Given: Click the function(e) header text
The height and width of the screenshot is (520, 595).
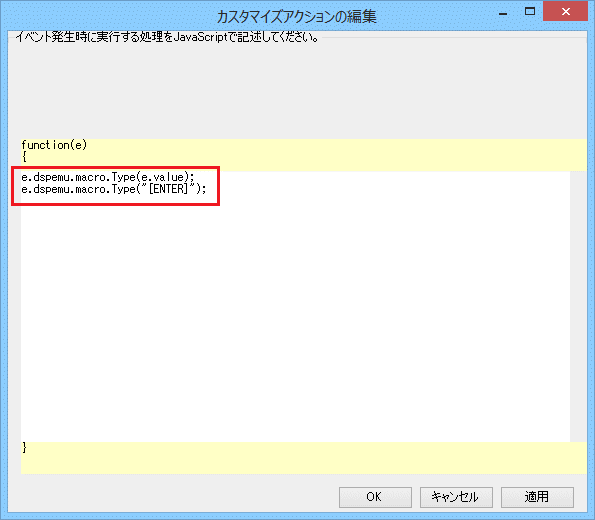Looking at the screenshot, I should coord(54,145).
